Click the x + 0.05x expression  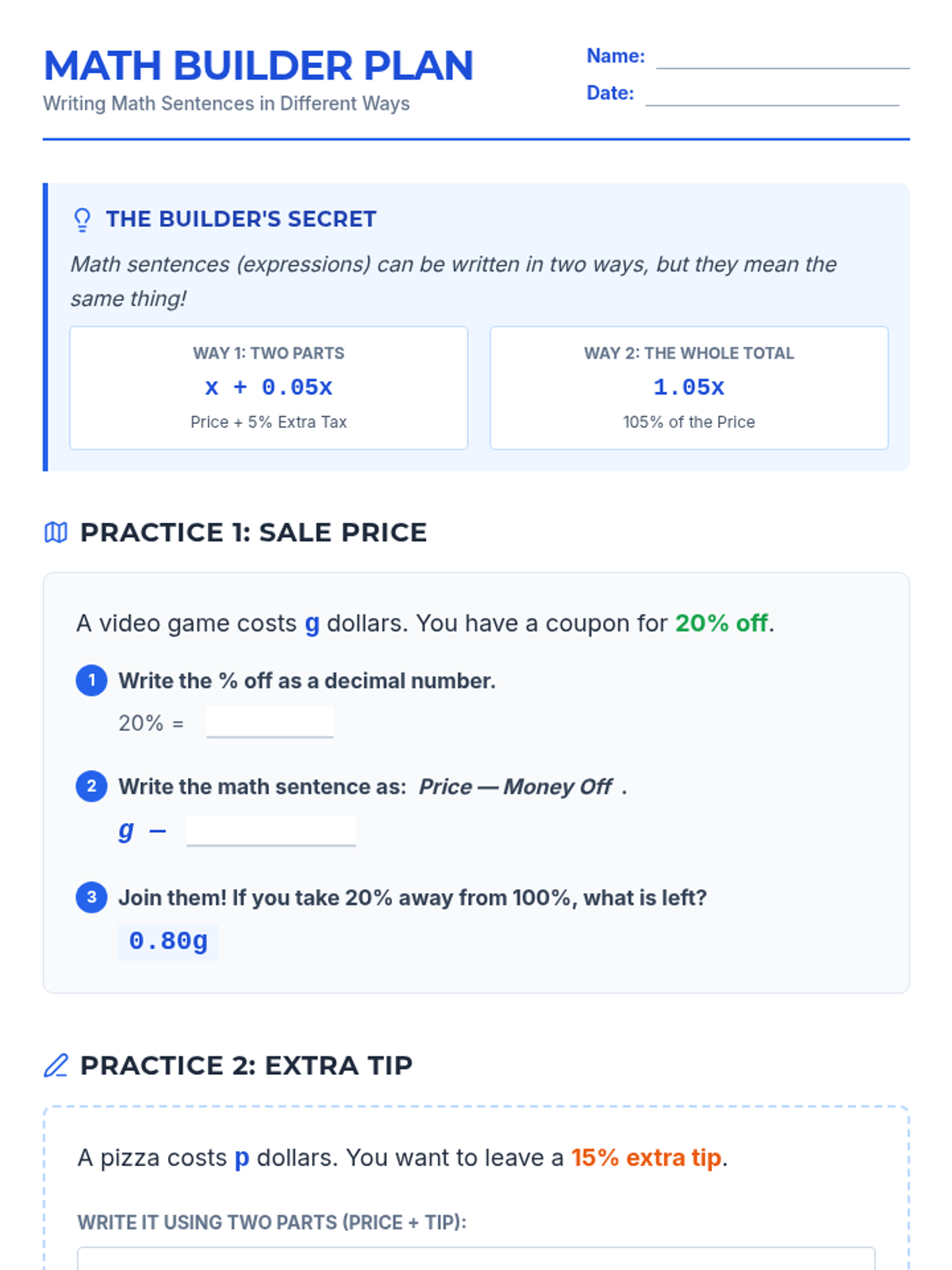pos(269,387)
